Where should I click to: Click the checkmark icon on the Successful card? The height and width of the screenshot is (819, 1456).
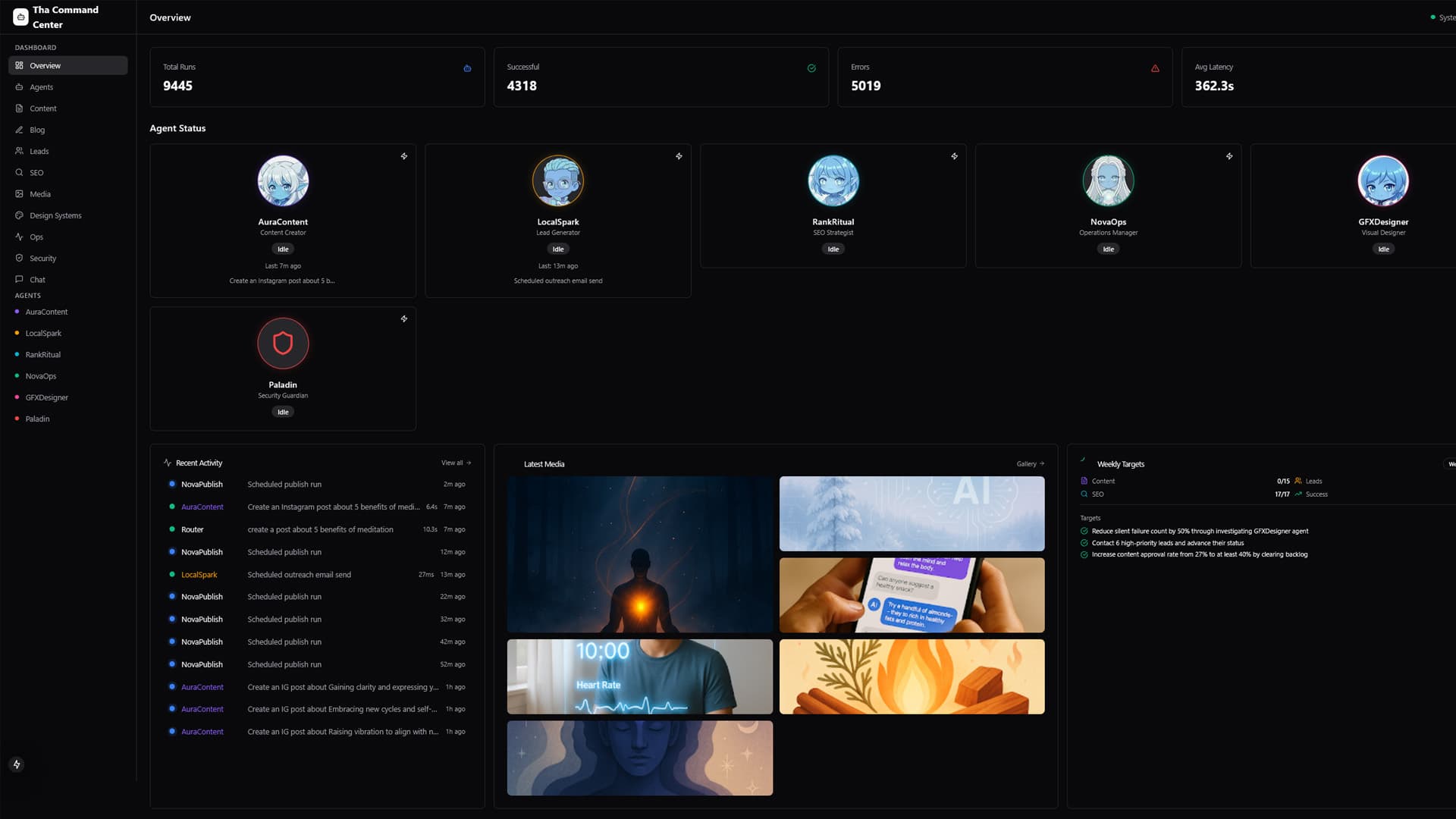pos(811,67)
